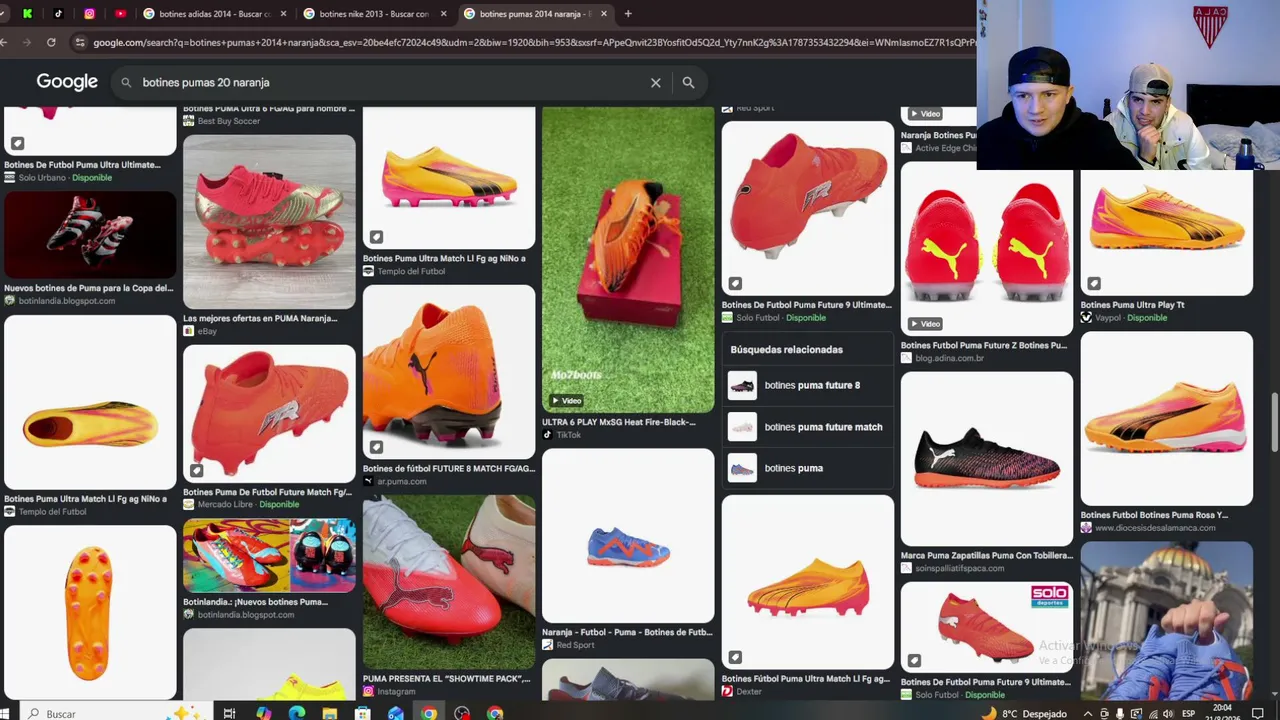The image size is (1280, 720).
Task: Open the Solo Futbol Future 9 Ultimate image
Action: [808, 208]
